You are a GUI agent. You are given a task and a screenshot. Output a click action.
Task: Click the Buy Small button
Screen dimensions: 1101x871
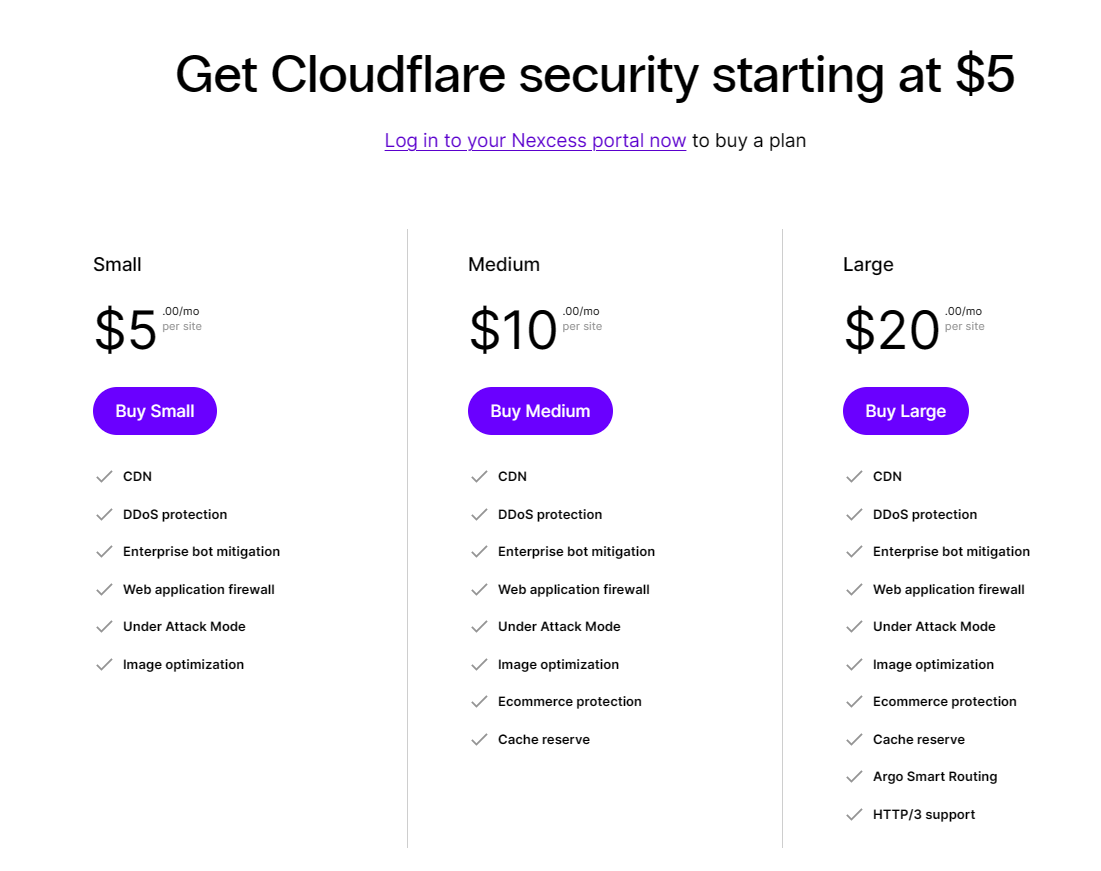tap(154, 411)
